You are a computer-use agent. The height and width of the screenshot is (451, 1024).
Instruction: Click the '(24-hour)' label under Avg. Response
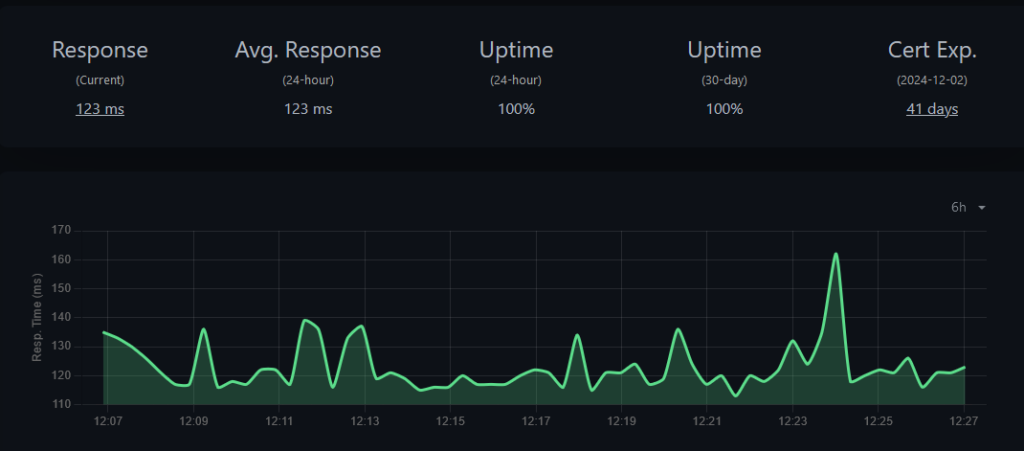308,80
